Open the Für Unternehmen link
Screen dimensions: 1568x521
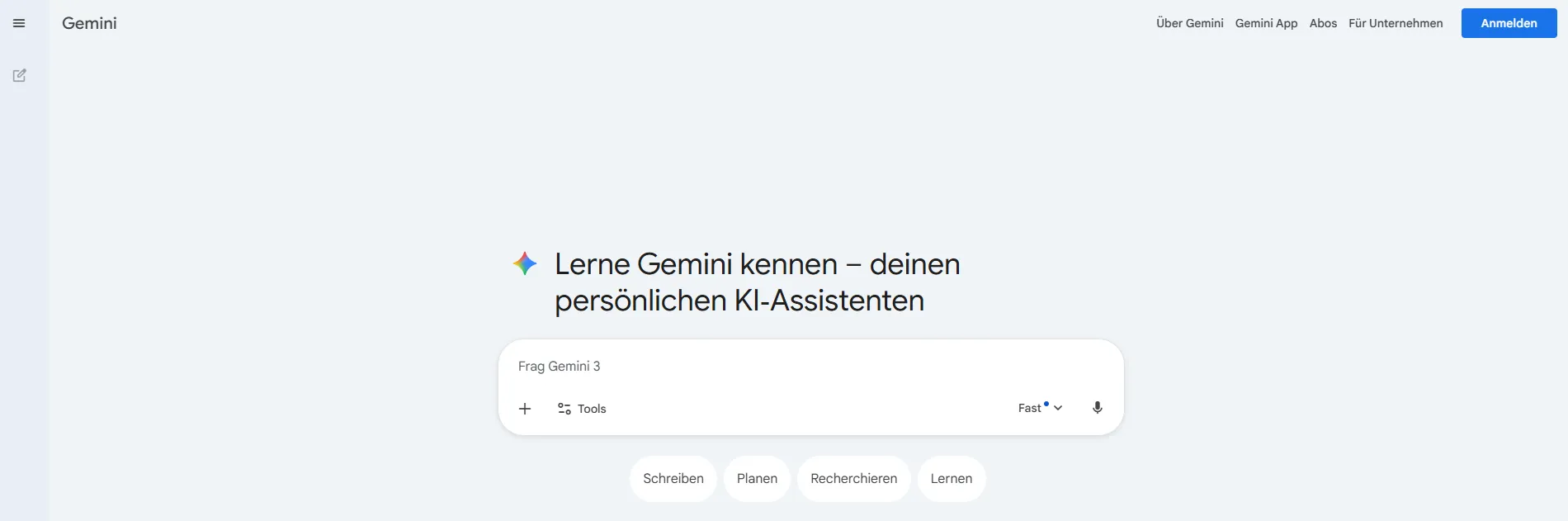pyautogui.click(x=1396, y=23)
